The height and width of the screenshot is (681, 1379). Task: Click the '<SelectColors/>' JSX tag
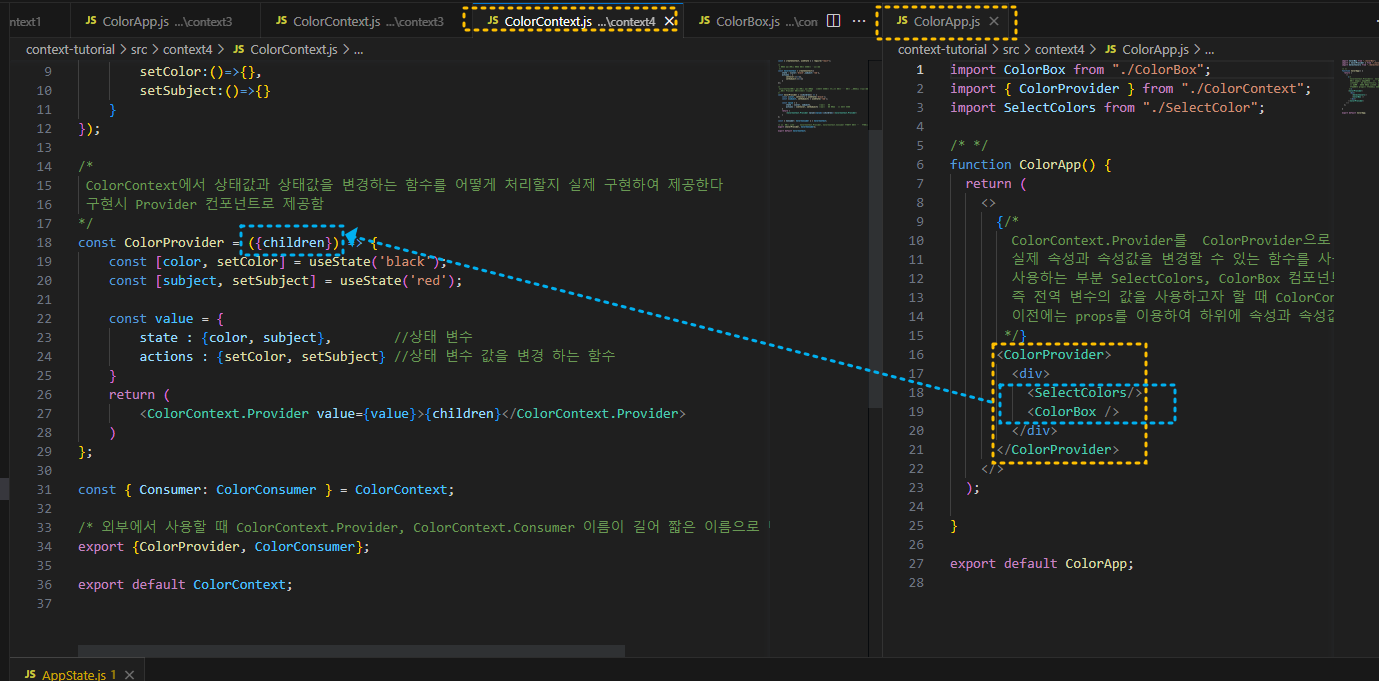[x=1085, y=392]
